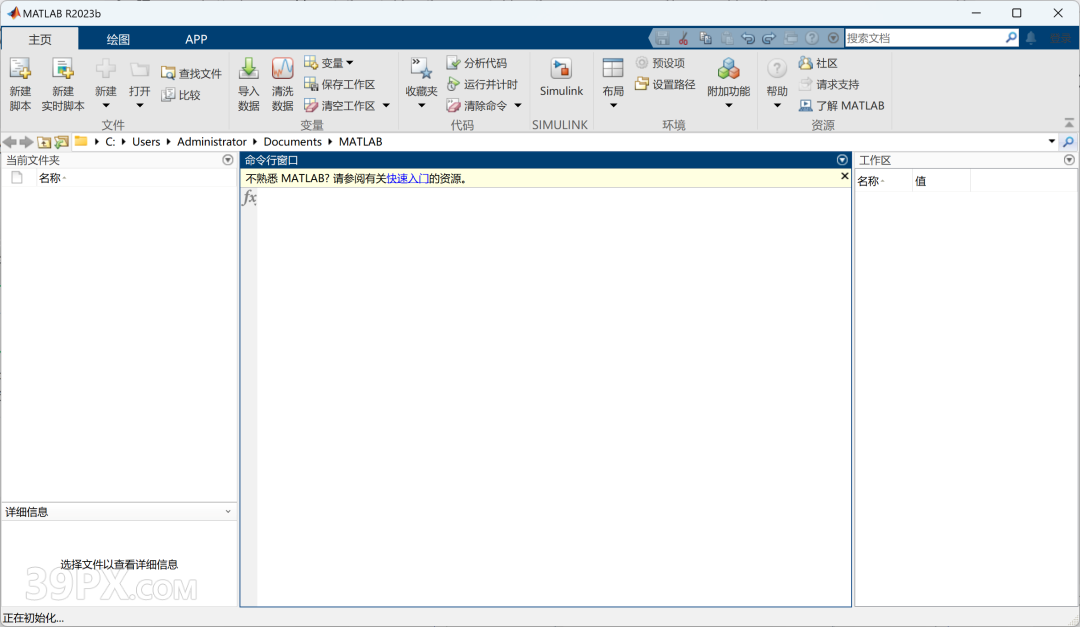Click the 新建实时脚本 (New Live Script) icon
Screen dimensions: 1080x627
[x=63, y=69]
